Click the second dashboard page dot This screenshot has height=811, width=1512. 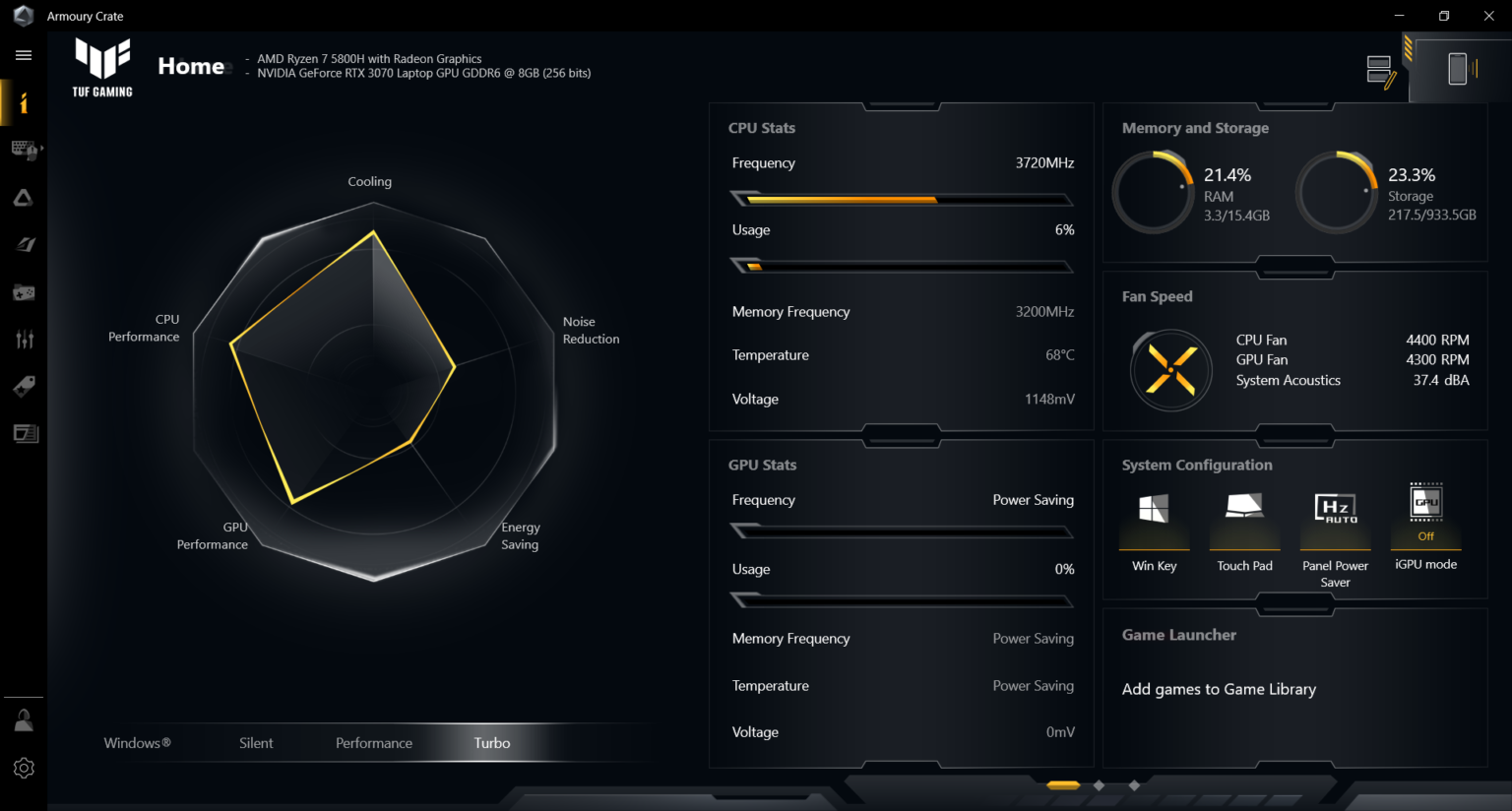tap(1100, 785)
